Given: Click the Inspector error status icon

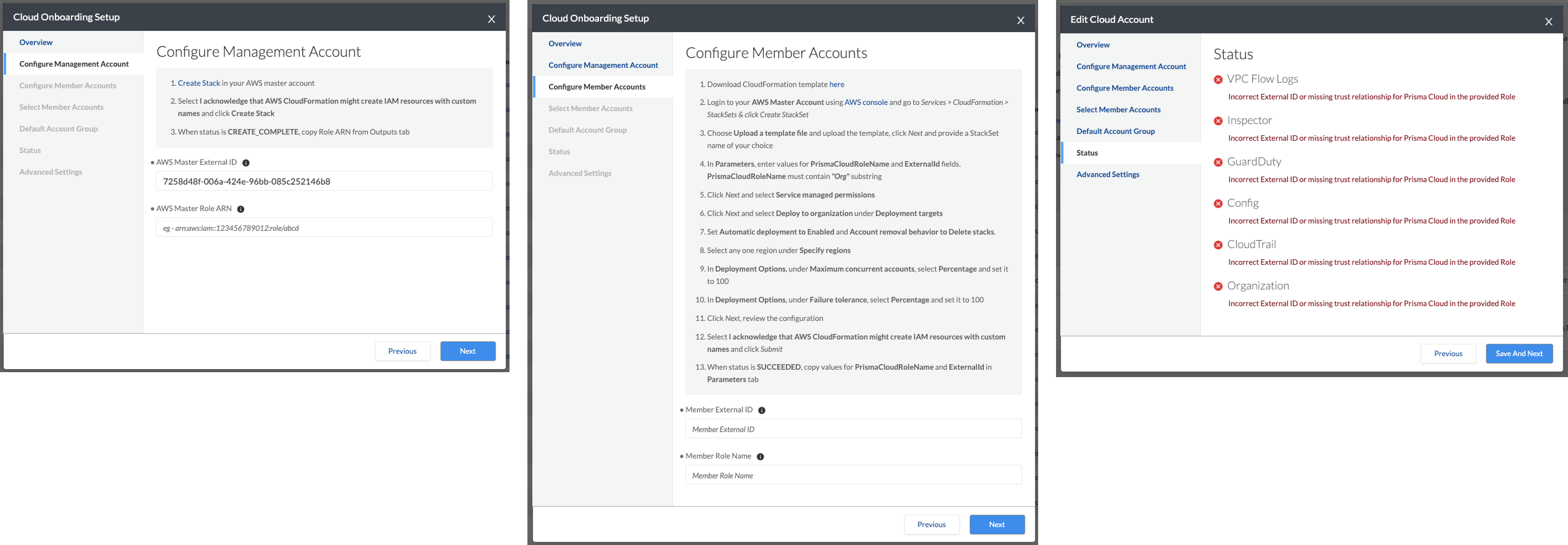Looking at the screenshot, I should pos(1218,121).
